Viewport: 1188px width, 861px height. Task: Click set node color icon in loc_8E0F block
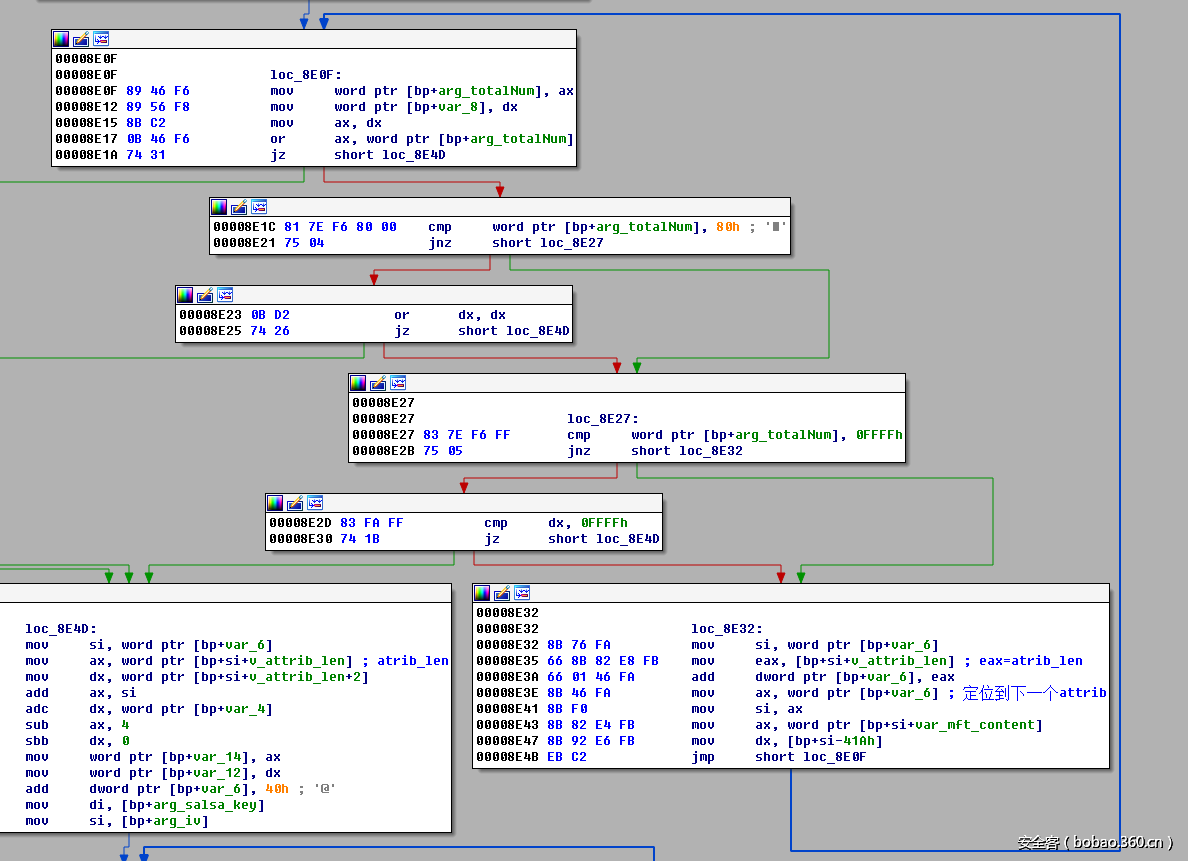coord(62,39)
